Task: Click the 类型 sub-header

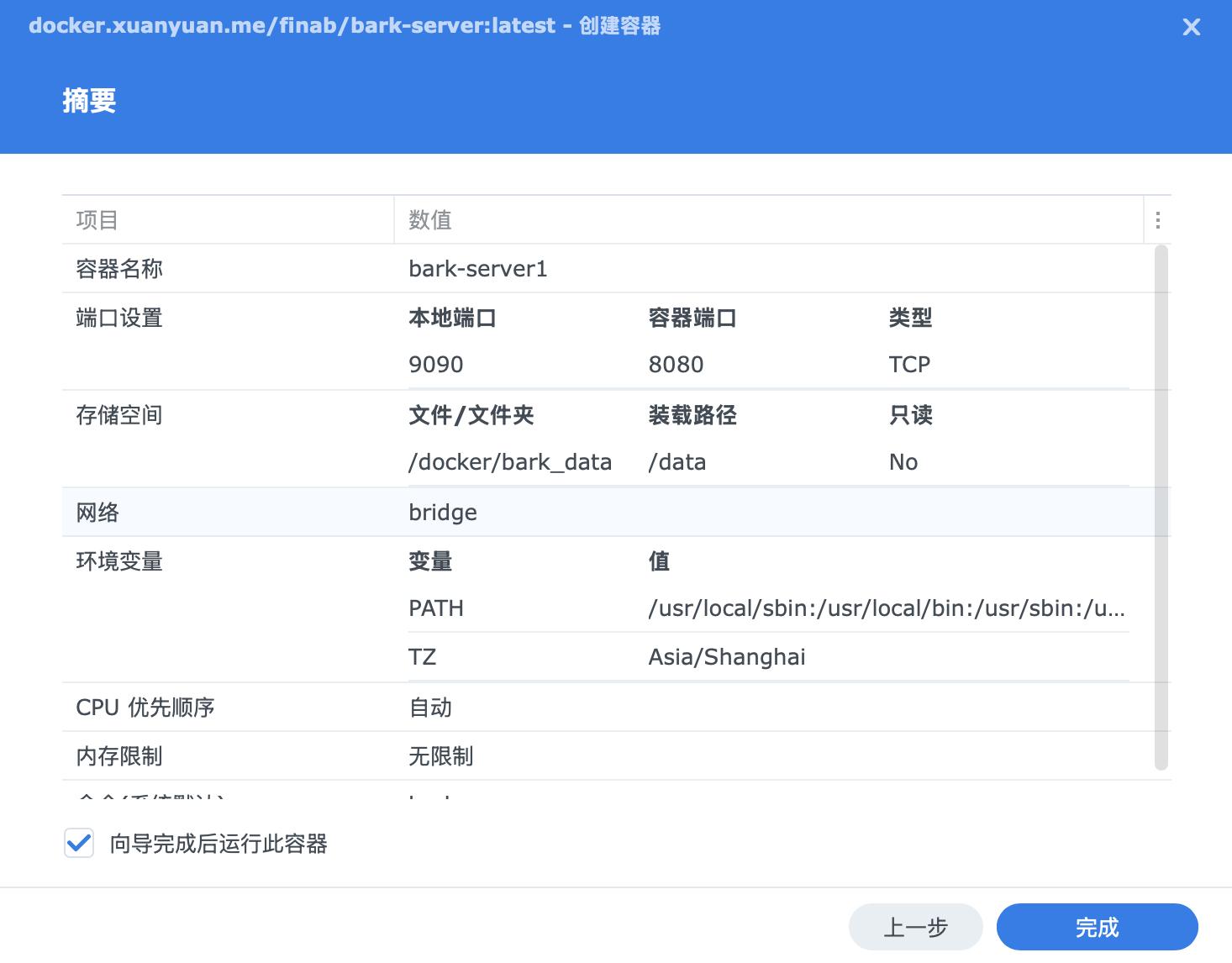Action: click(x=911, y=318)
